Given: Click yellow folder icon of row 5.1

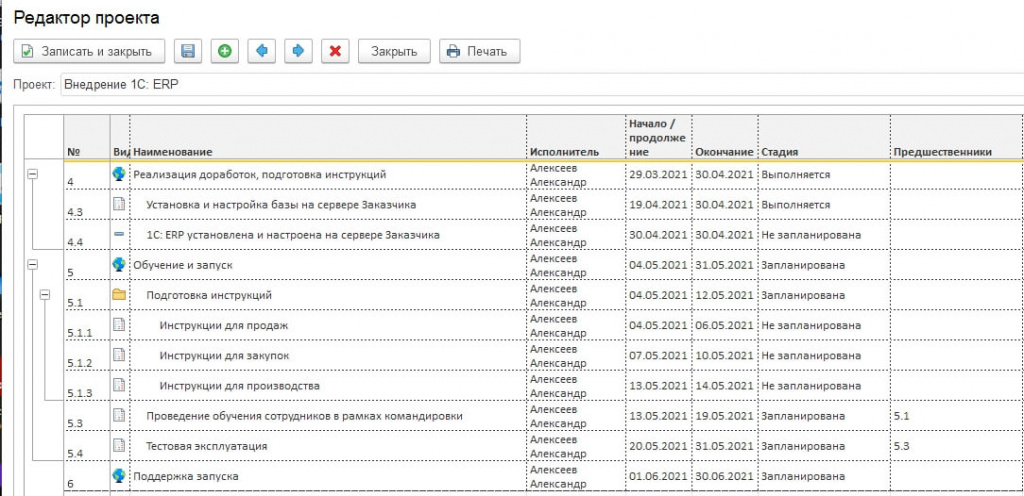Looking at the screenshot, I should pyautogui.click(x=119, y=294).
